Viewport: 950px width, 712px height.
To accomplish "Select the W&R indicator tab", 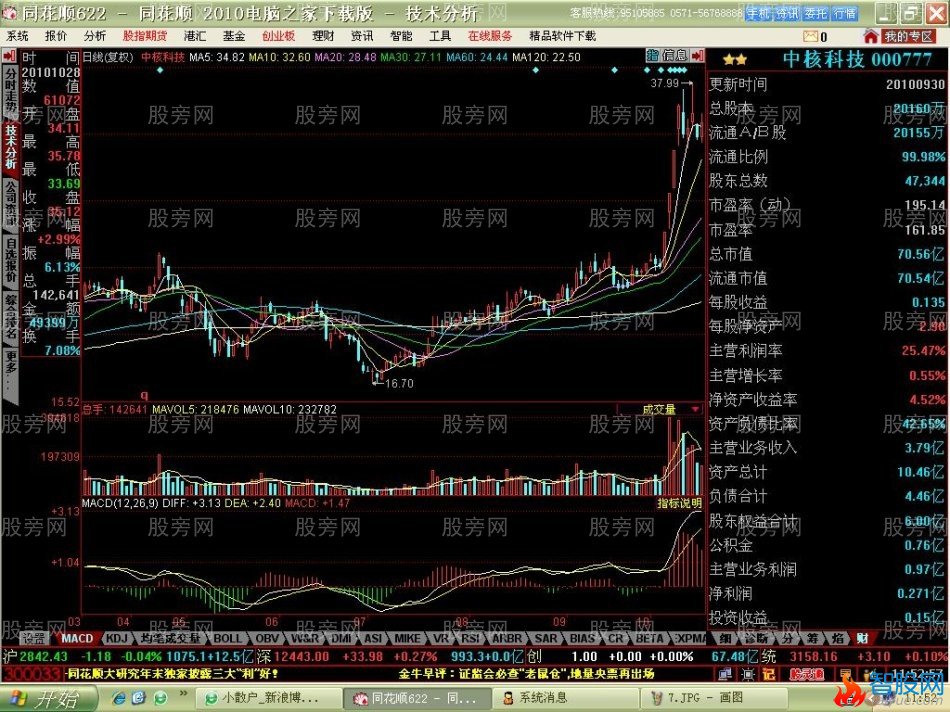I will (x=304, y=638).
